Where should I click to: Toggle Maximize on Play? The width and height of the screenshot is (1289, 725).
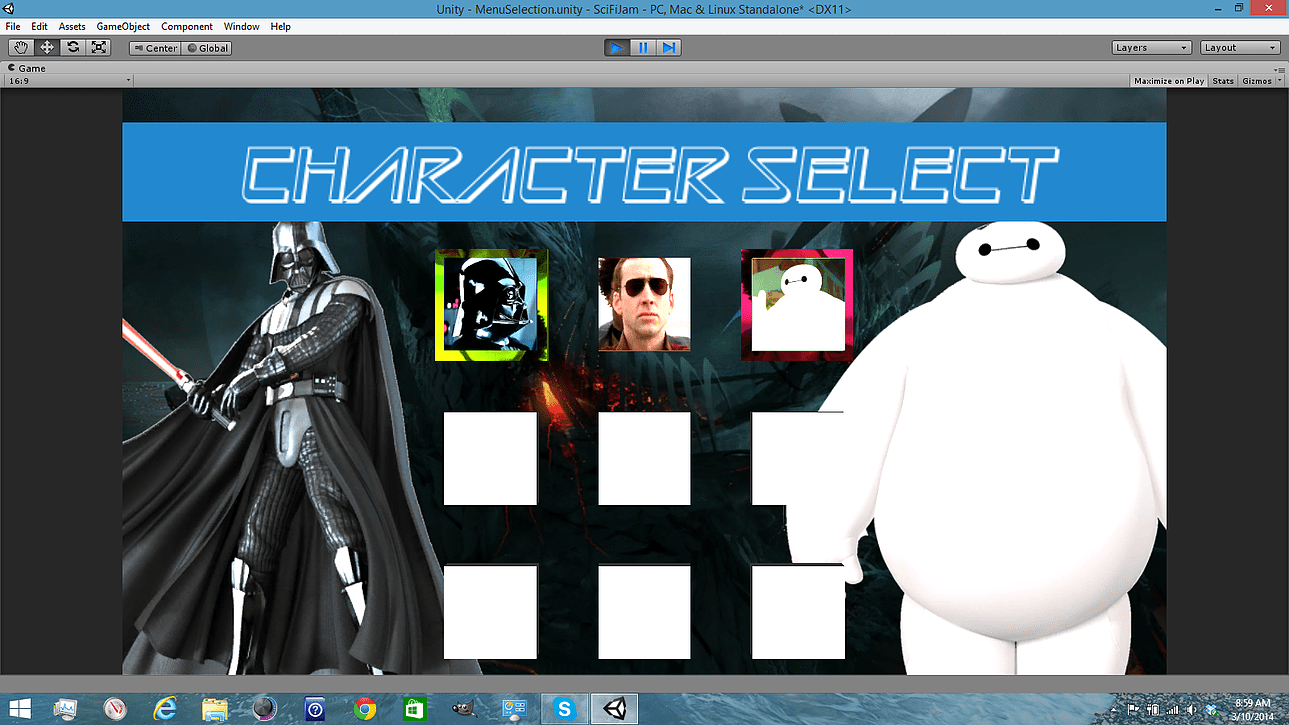point(1169,81)
